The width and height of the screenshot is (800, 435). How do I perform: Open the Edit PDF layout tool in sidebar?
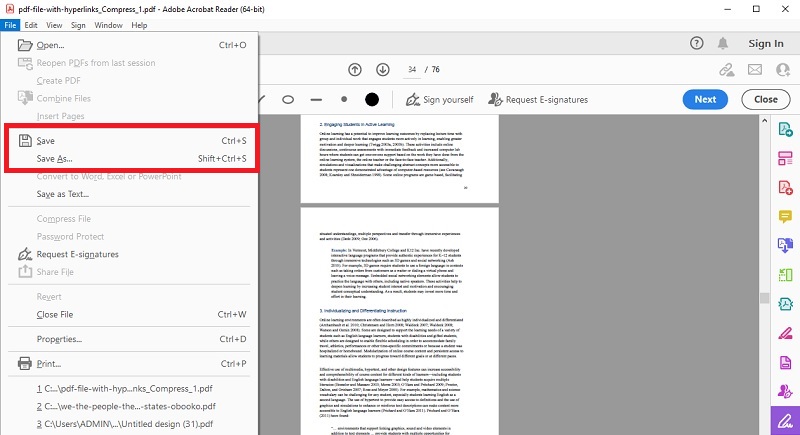(785, 158)
